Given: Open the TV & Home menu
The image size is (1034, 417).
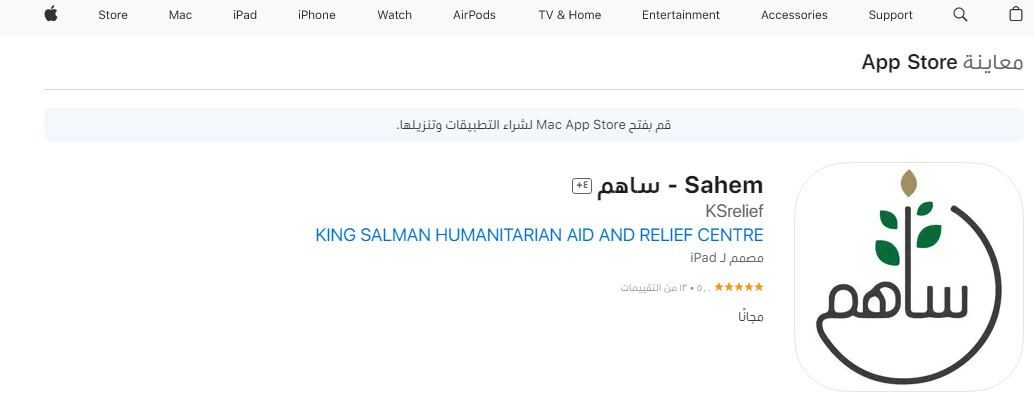Looking at the screenshot, I should (569, 15).
